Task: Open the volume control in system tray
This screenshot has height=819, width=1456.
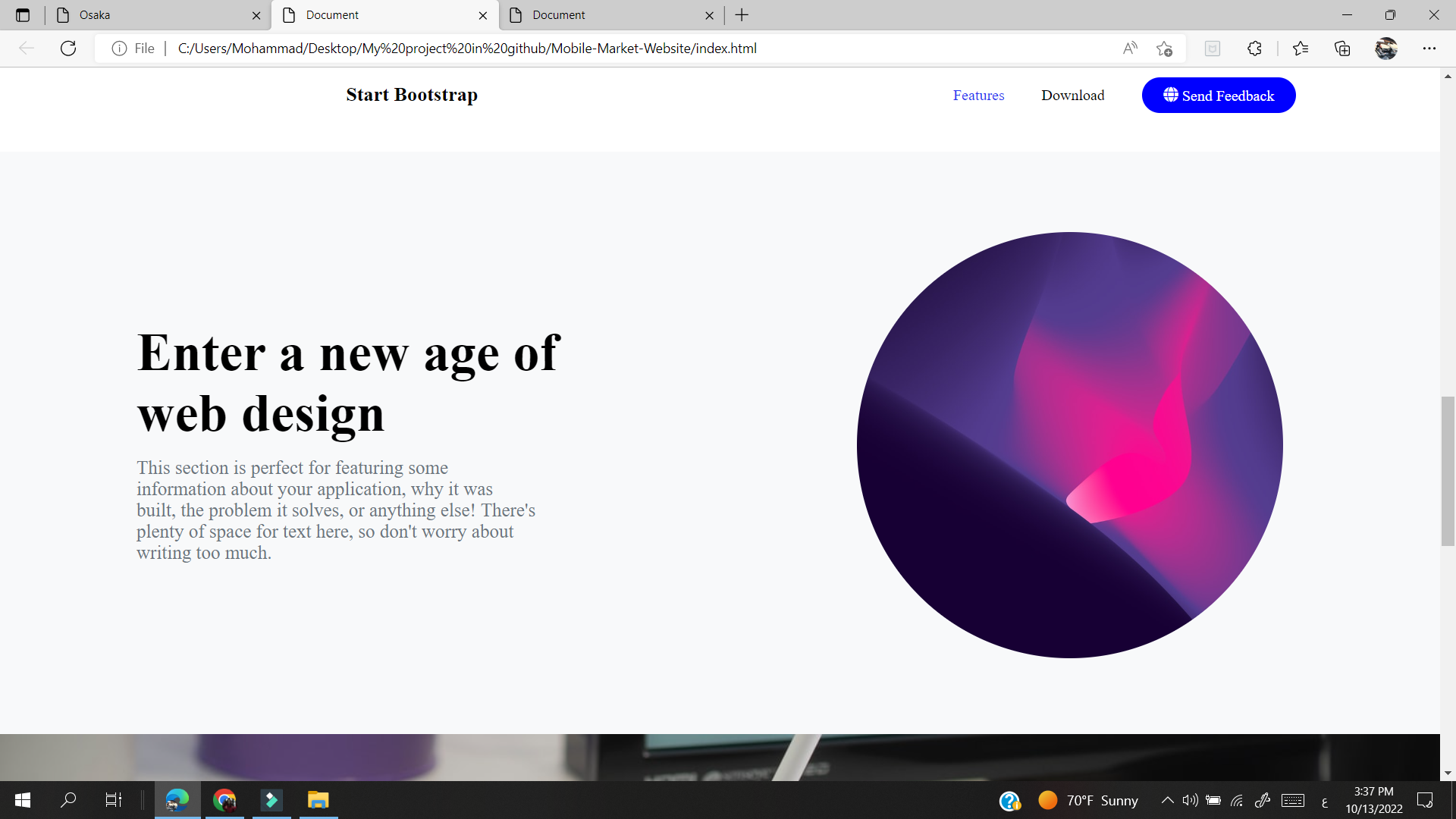Action: coord(1190,800)
